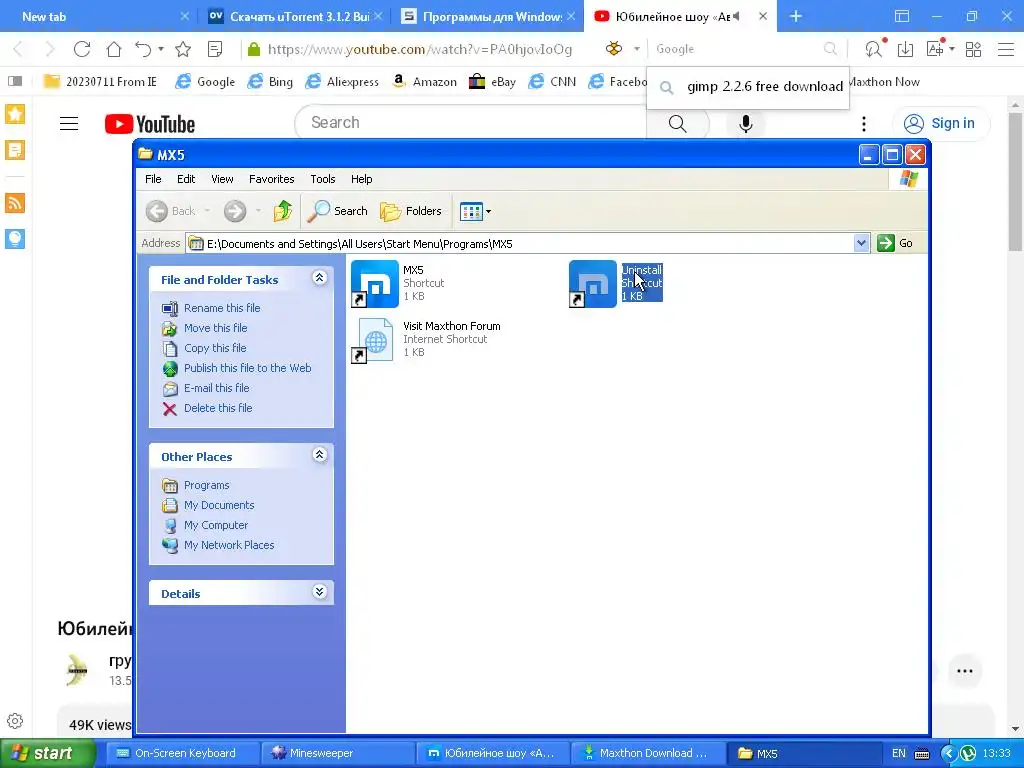
Task: Select gimp 2.2.6 free download suggestion
Action: coord(748,87)
